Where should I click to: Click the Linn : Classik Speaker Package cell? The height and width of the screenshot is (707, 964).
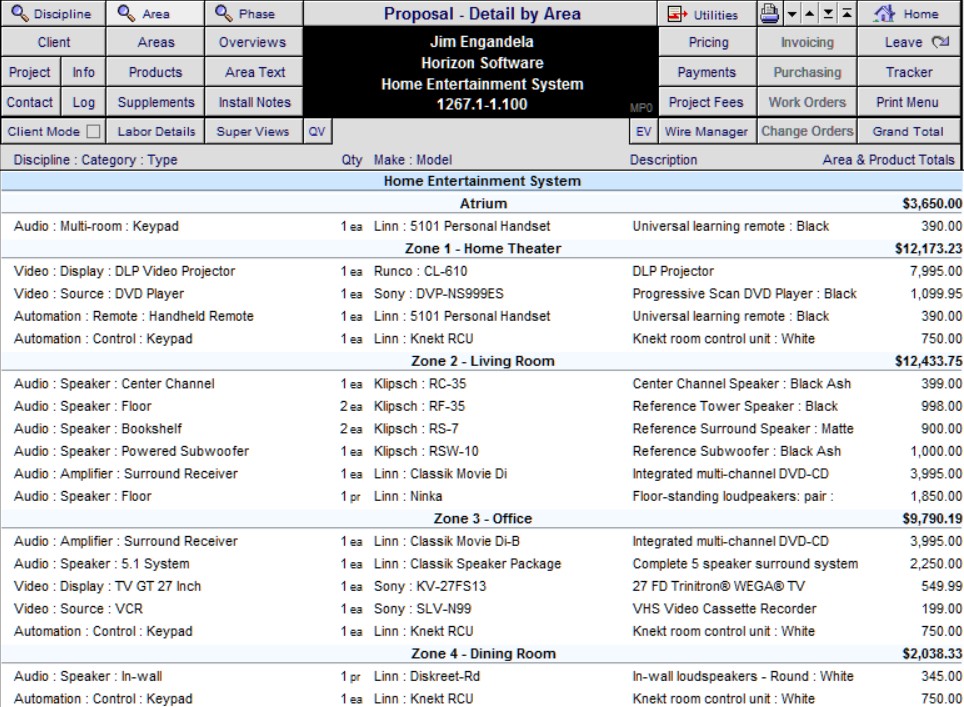click(467, 564)
